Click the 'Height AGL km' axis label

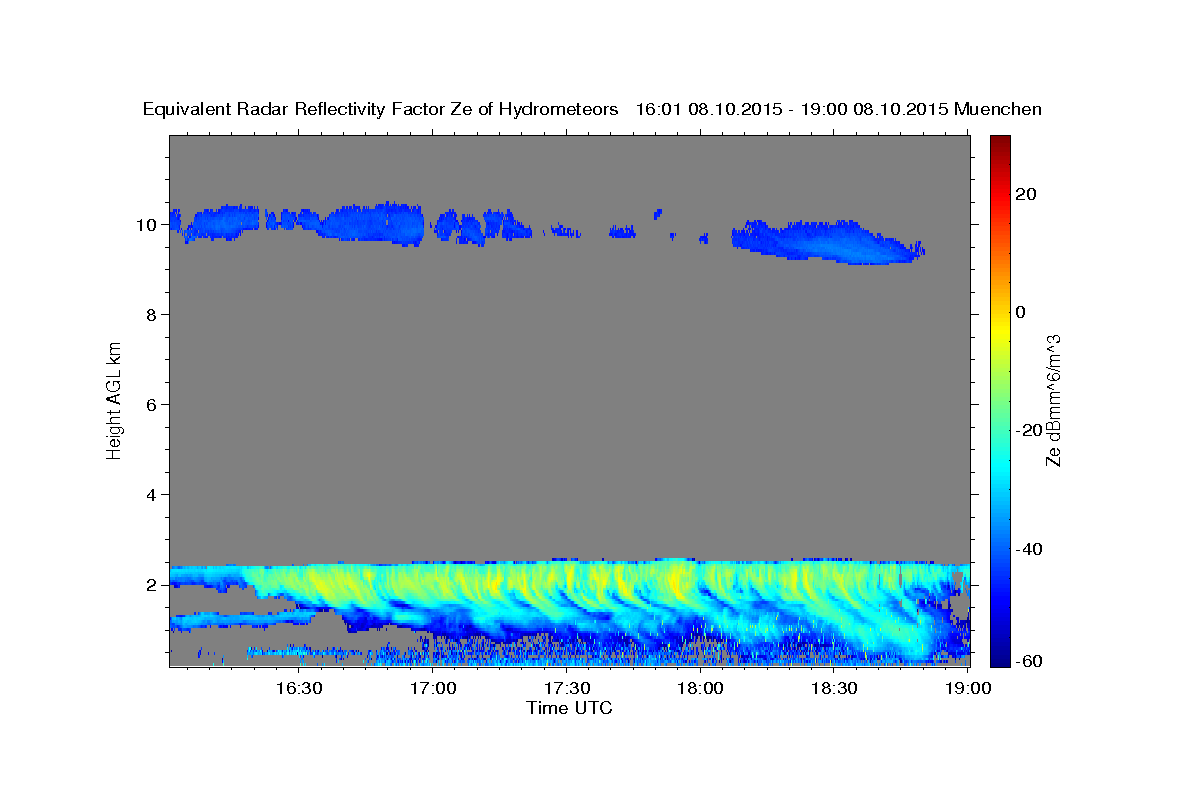114,399
